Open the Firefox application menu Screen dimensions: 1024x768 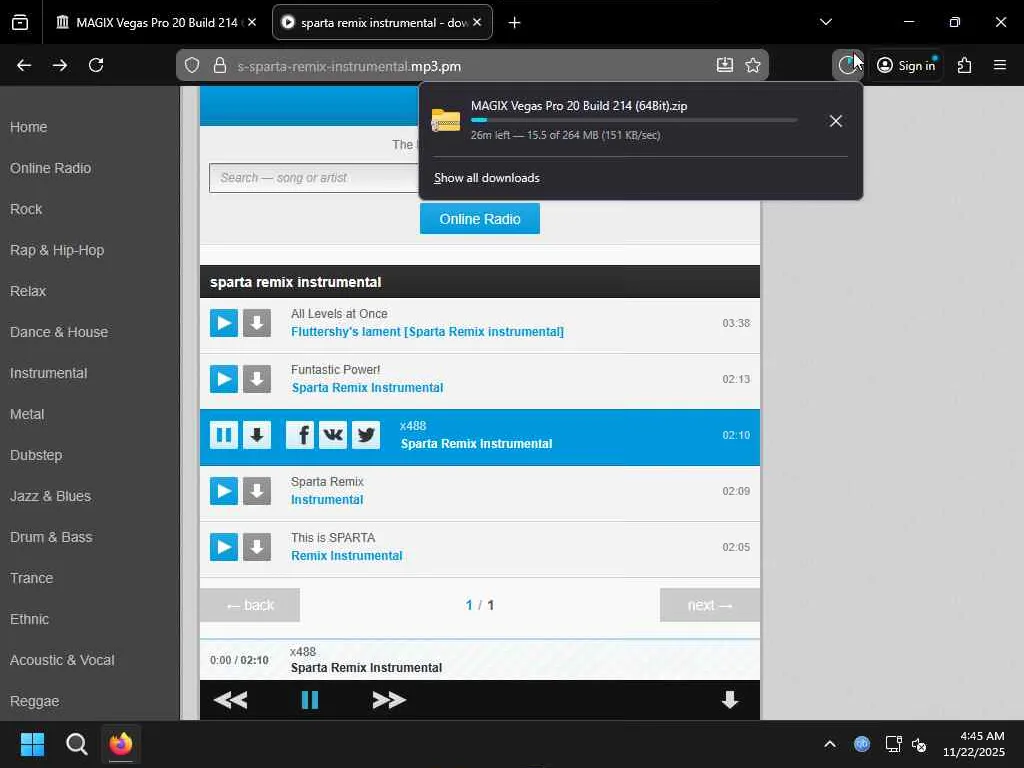tap(1000, 65)
